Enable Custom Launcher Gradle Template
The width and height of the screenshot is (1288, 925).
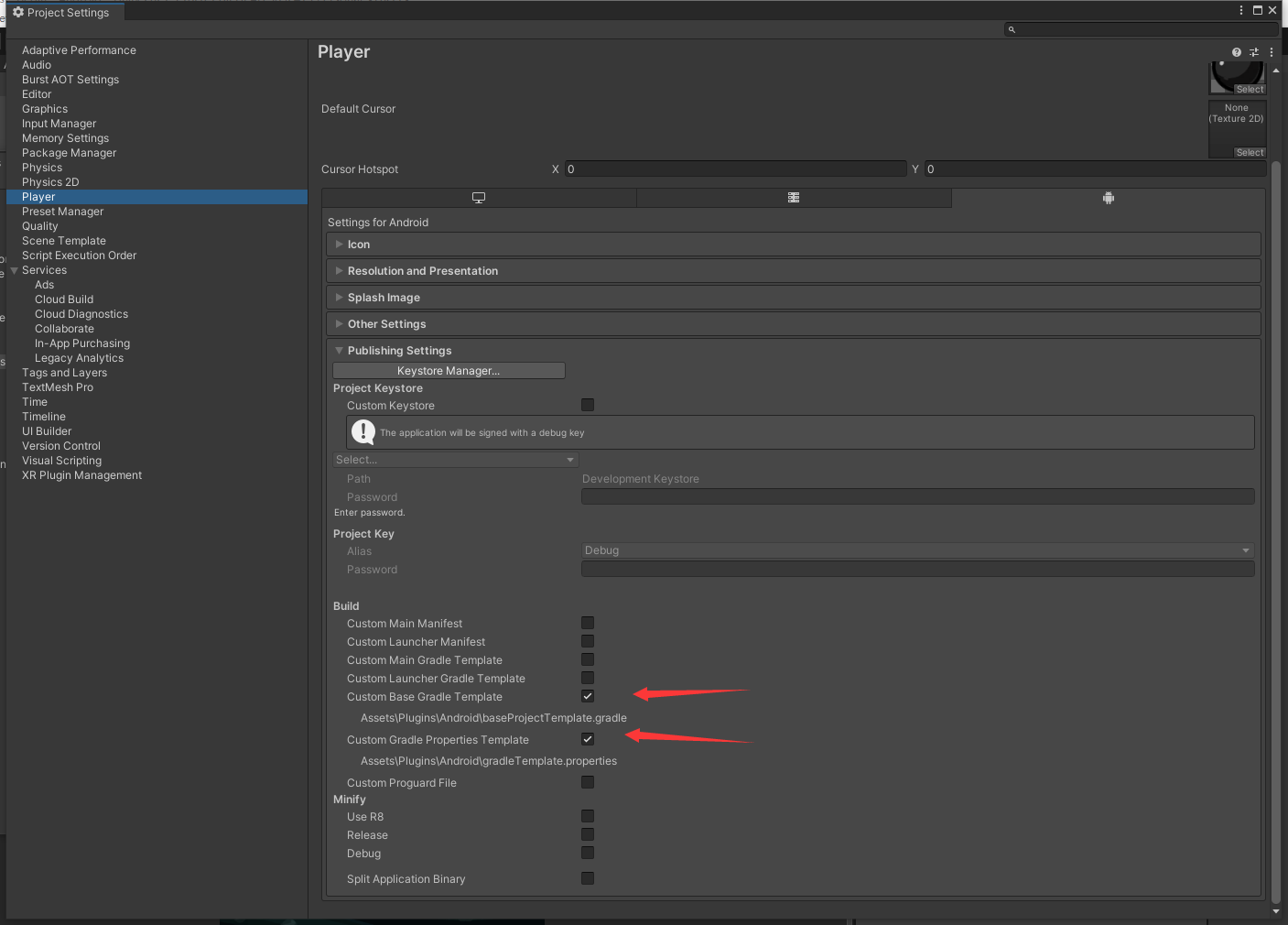[588, 678]
